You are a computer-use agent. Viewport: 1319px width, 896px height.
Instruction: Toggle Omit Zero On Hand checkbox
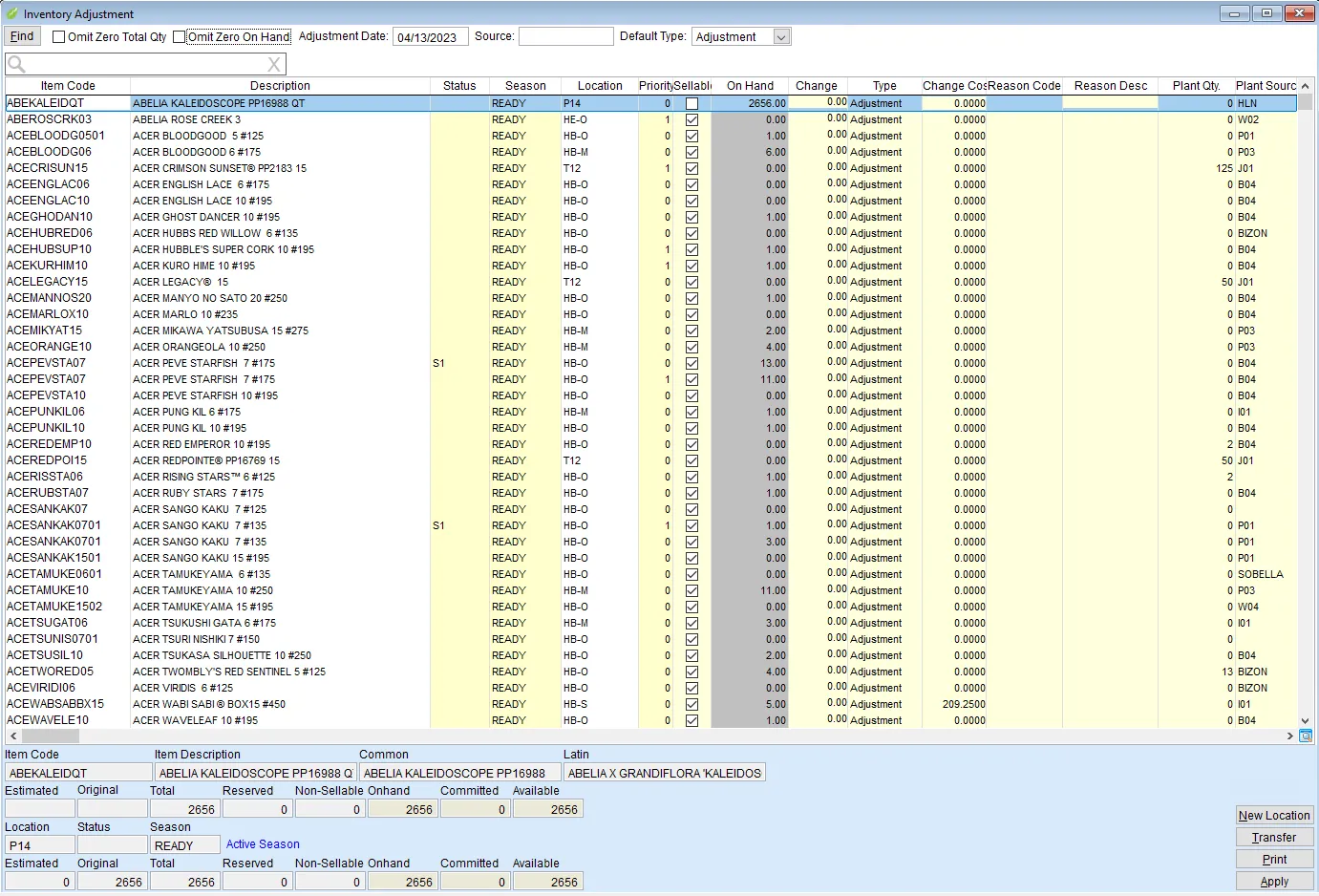tap(180, 37)
